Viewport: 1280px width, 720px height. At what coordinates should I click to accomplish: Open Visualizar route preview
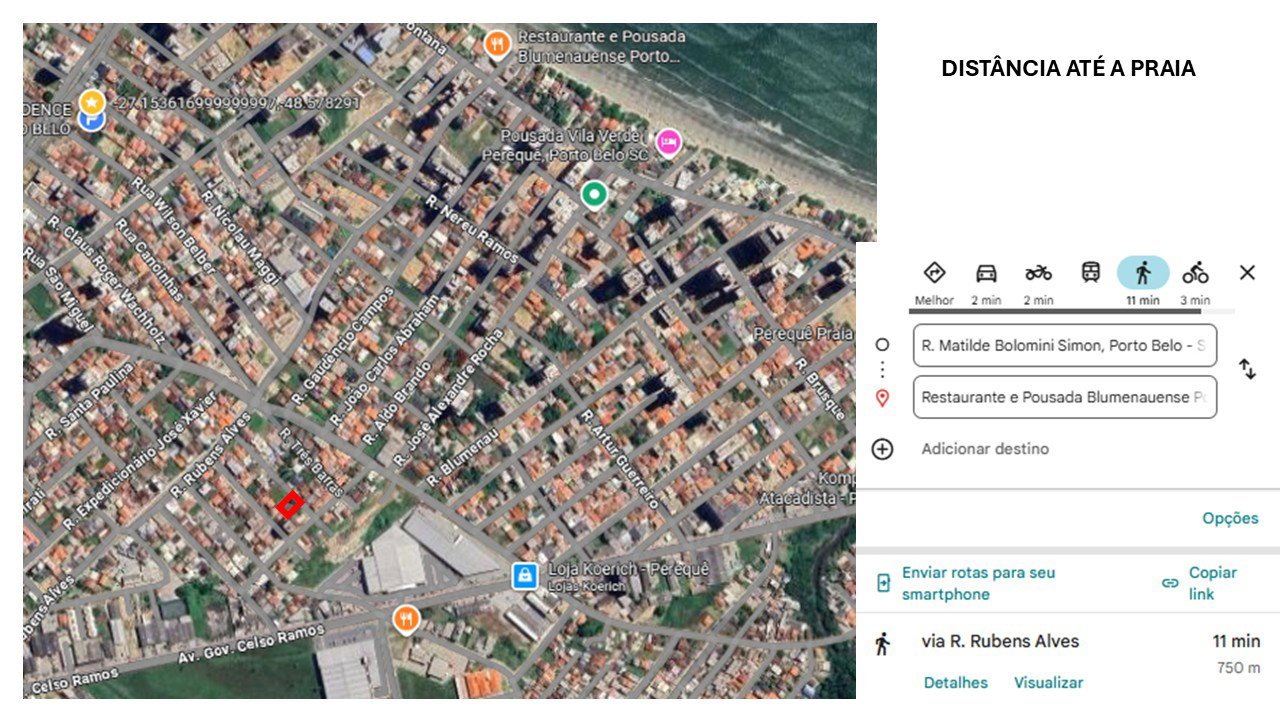[1048, 683]
